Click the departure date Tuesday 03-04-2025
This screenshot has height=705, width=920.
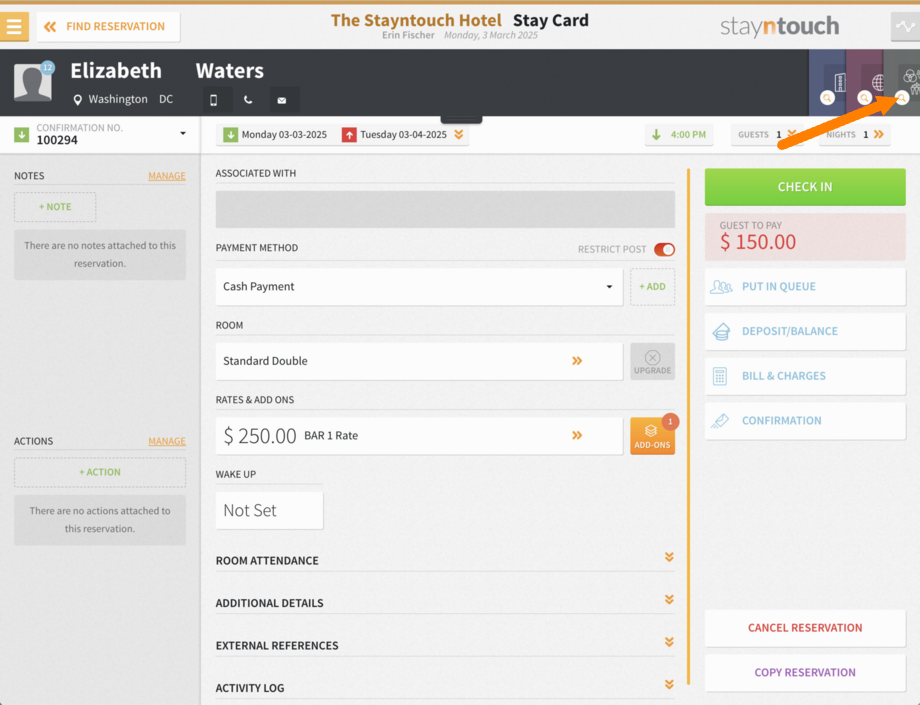pos(394,135)
